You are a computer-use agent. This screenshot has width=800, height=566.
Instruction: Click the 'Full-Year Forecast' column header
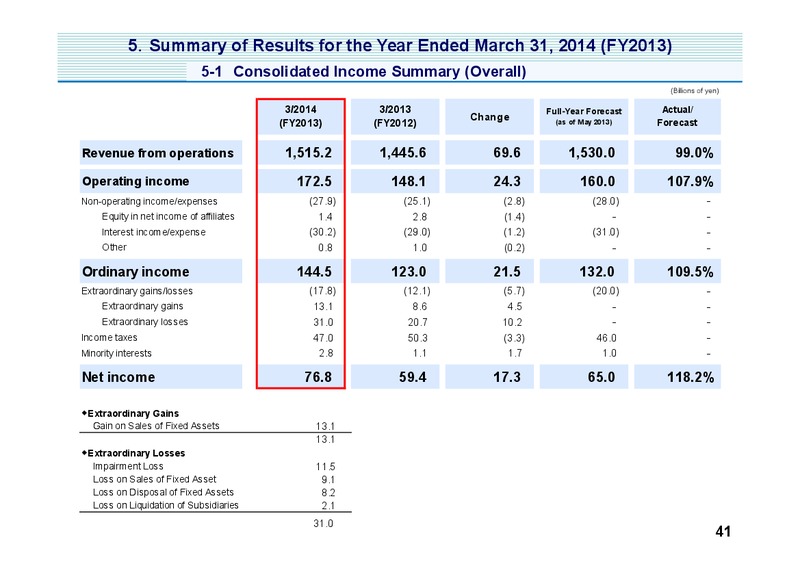coord(584,116)
